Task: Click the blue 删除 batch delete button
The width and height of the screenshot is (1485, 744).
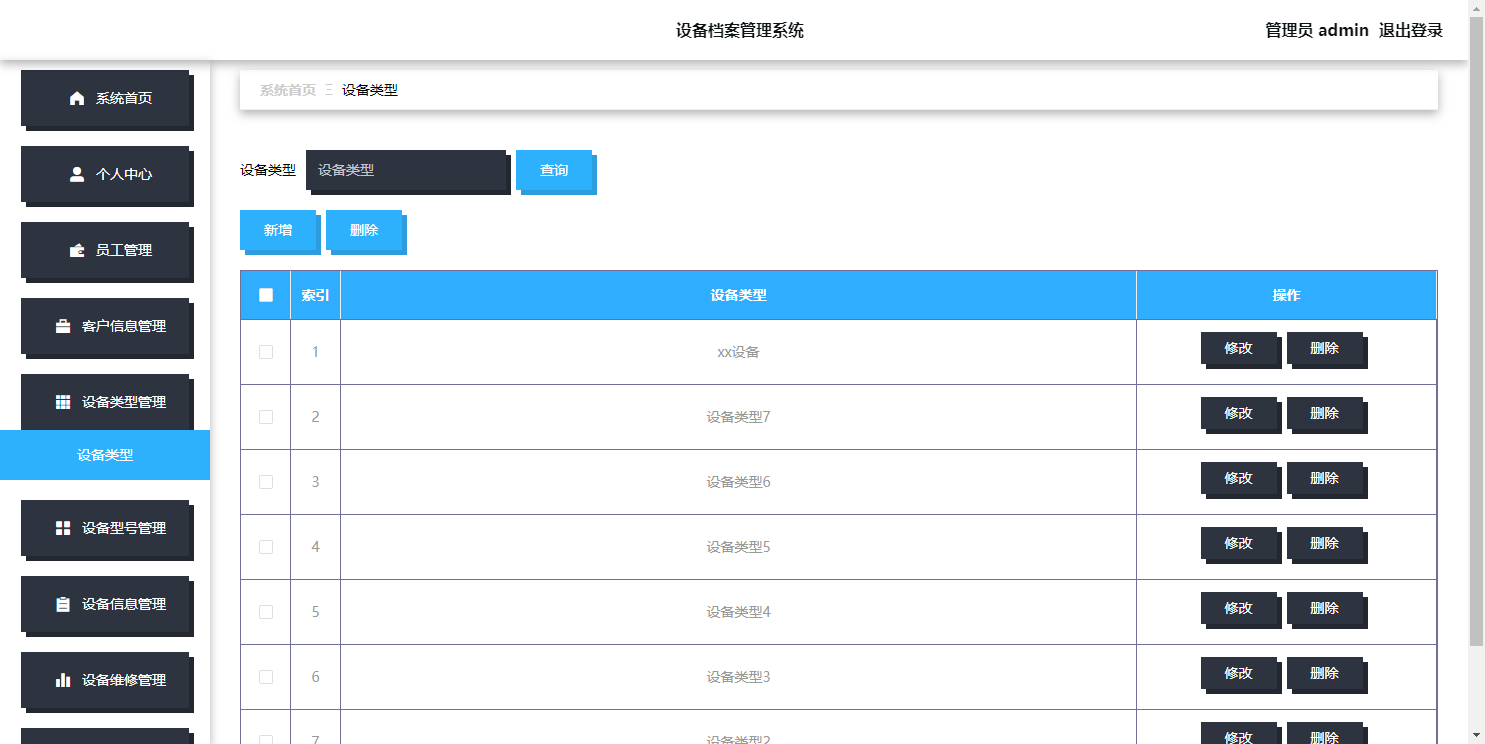Action: tap(364, 230)
